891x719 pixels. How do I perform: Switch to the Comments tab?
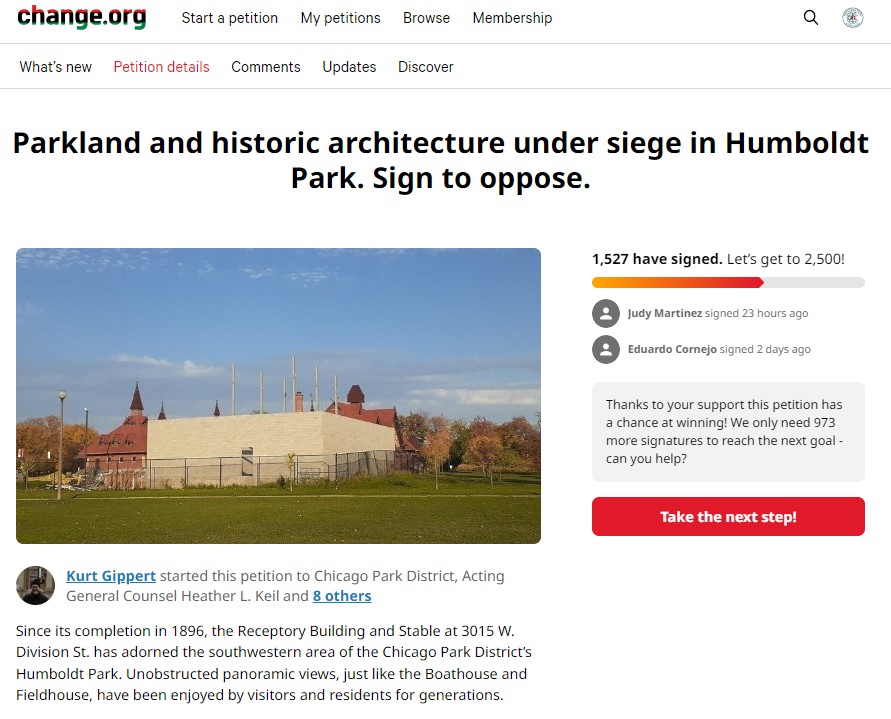tap(266, 67)
